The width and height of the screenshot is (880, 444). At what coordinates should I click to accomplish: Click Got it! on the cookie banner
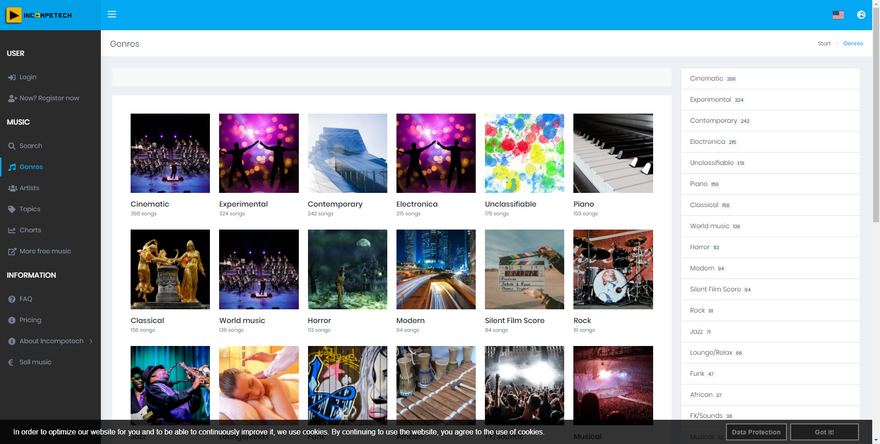tap(824, 432)
